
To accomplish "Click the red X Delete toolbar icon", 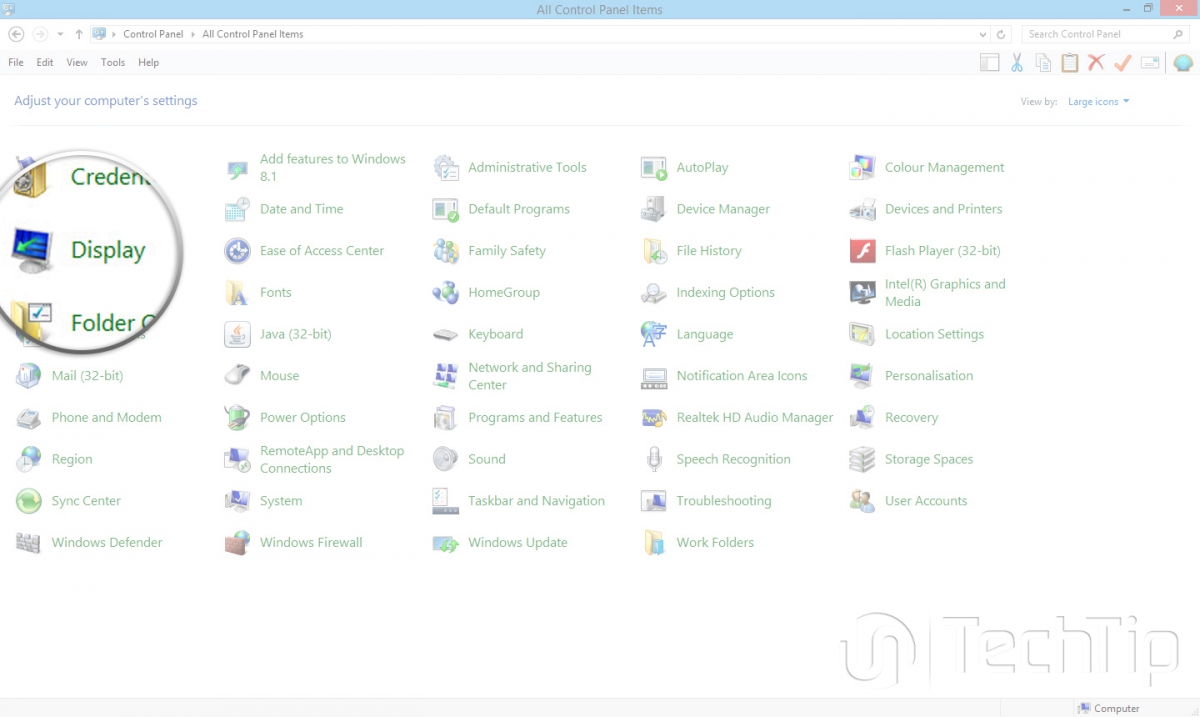I will pos(1096,63).
